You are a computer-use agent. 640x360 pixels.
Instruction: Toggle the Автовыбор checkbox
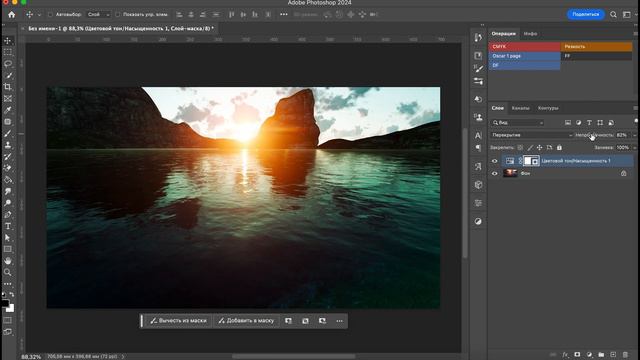[x=50, y=14]
